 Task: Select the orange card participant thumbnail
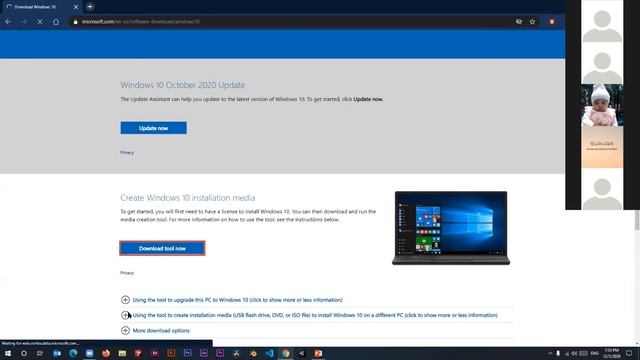pyautogui.click(x=602, y=147)
